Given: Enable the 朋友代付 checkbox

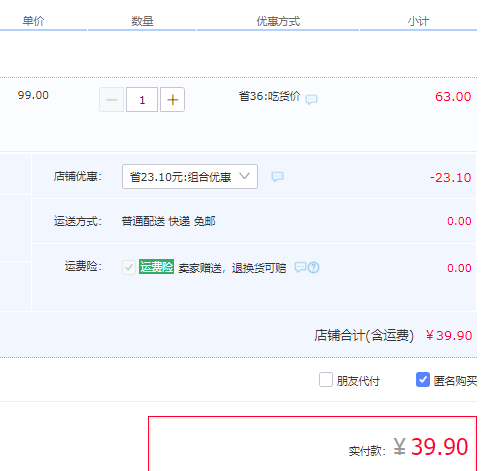Looking at the screenshot, I should click(x=326, y=380).
